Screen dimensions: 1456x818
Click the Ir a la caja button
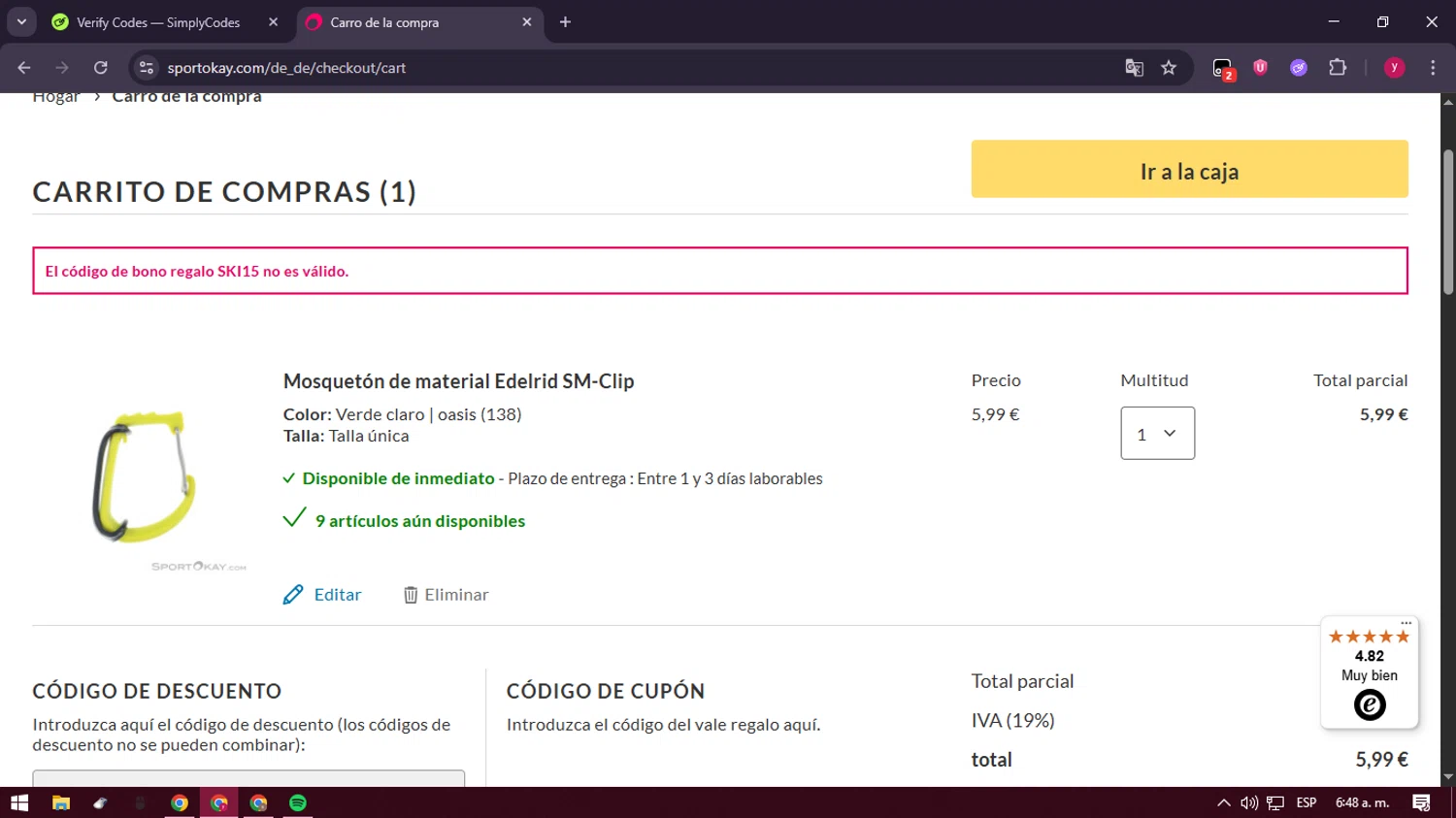(1189, 170)
